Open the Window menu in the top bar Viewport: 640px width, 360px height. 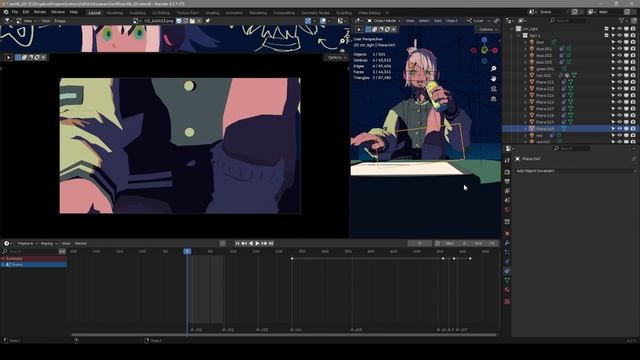pyautogui.click(x=58, y=12)
